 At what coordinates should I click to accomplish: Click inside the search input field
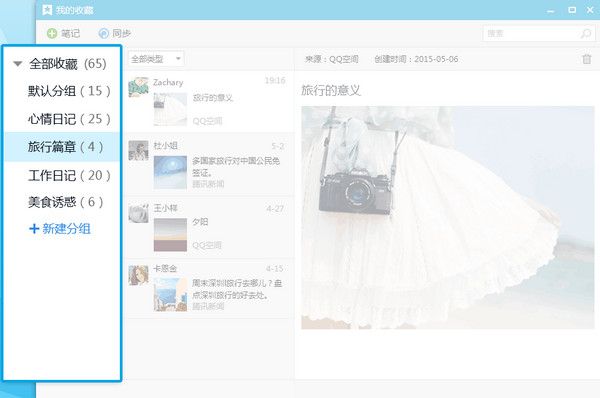tap(532, 34)
